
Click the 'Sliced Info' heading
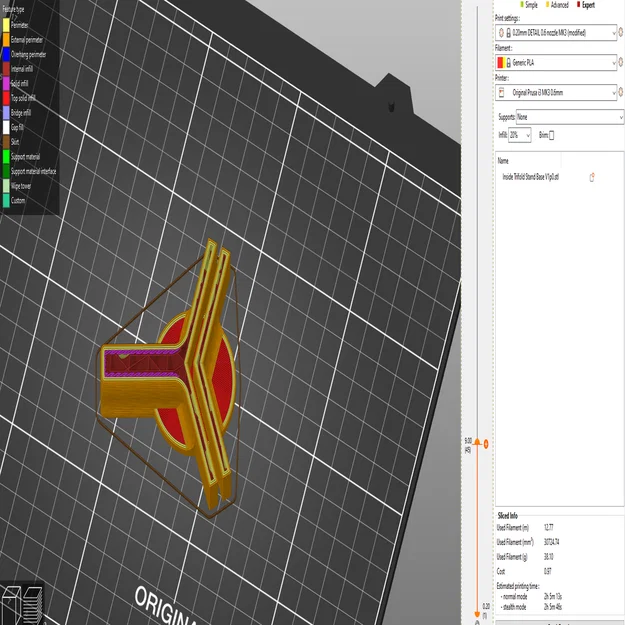click(x=507, y=515)
